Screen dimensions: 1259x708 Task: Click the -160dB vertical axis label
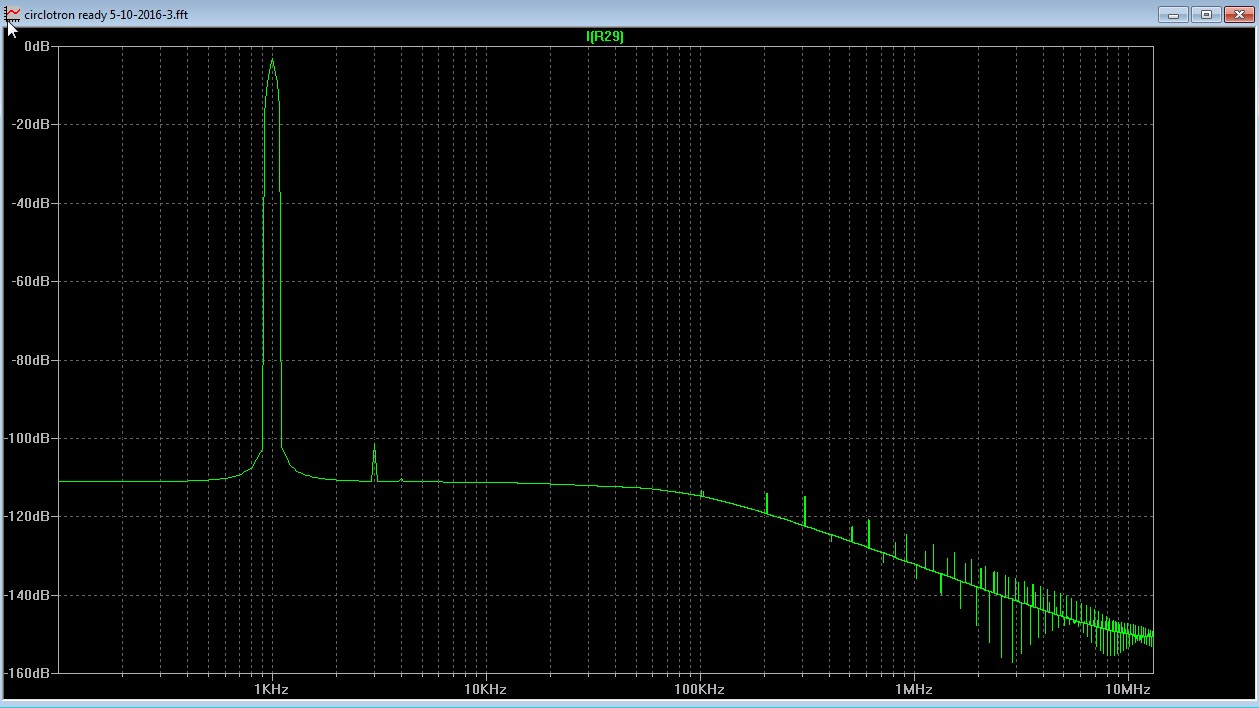tap(28, 673)
